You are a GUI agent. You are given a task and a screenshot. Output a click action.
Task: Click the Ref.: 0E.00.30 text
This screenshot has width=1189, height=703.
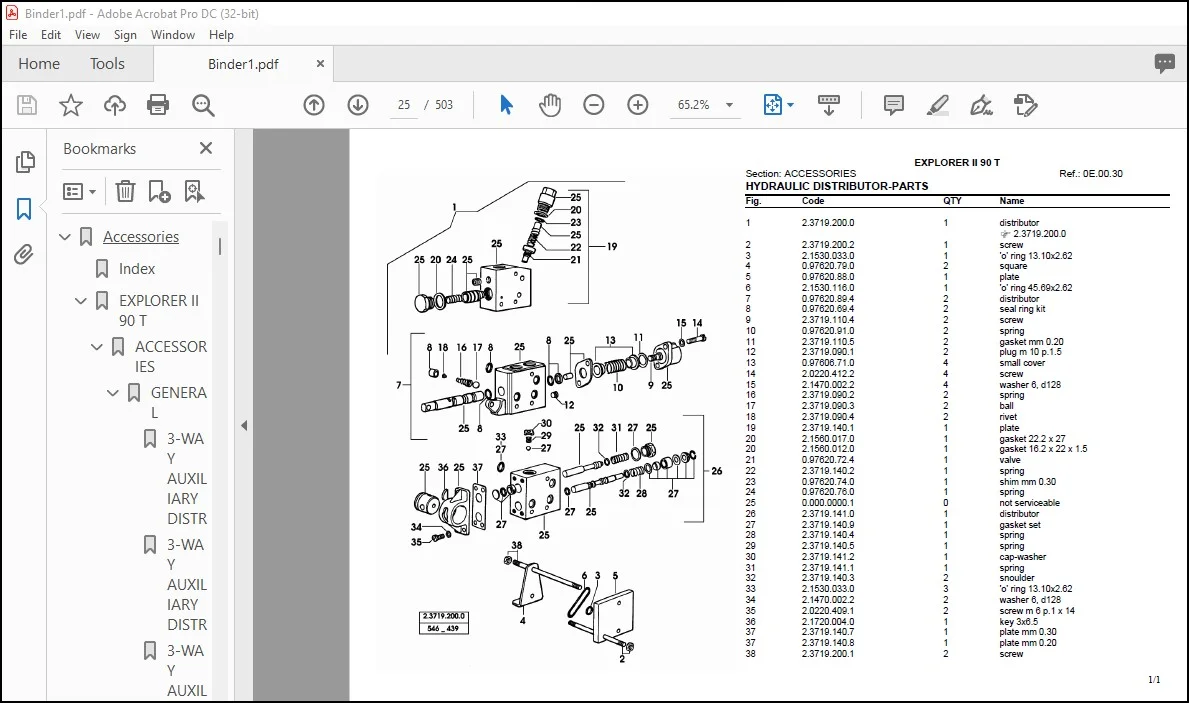[1090, 174]
